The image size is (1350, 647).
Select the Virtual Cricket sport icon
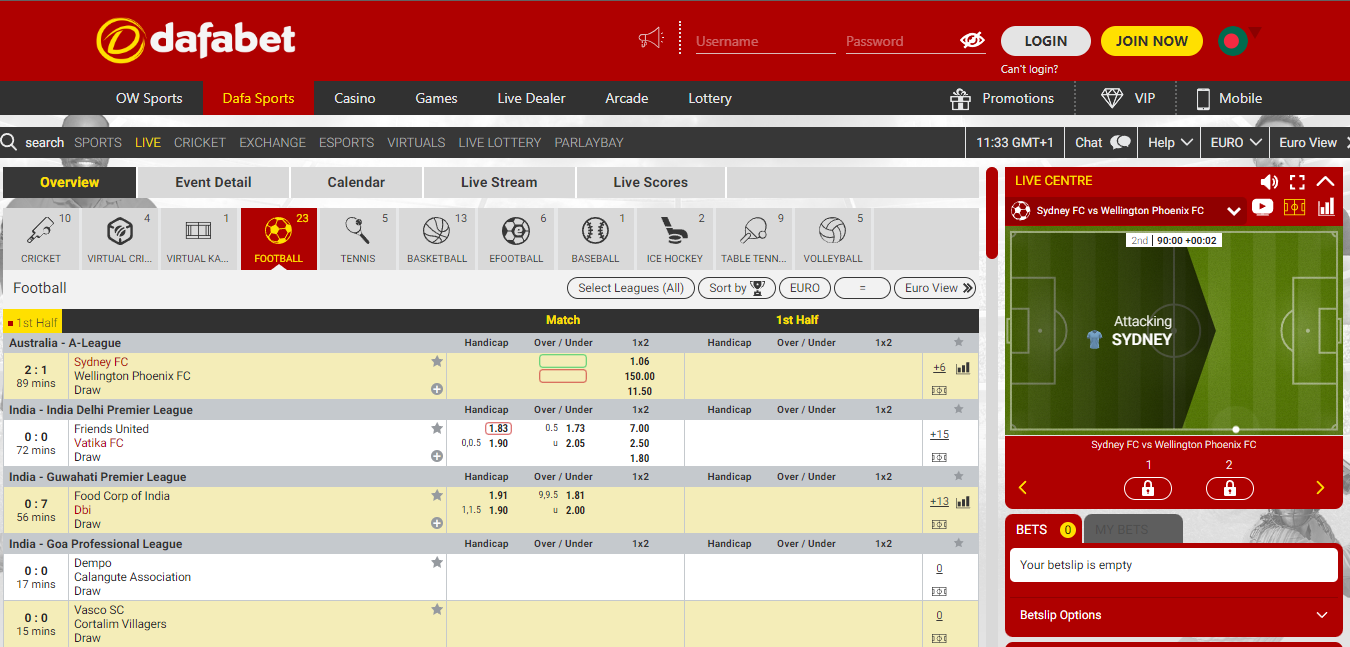point(119,239)
